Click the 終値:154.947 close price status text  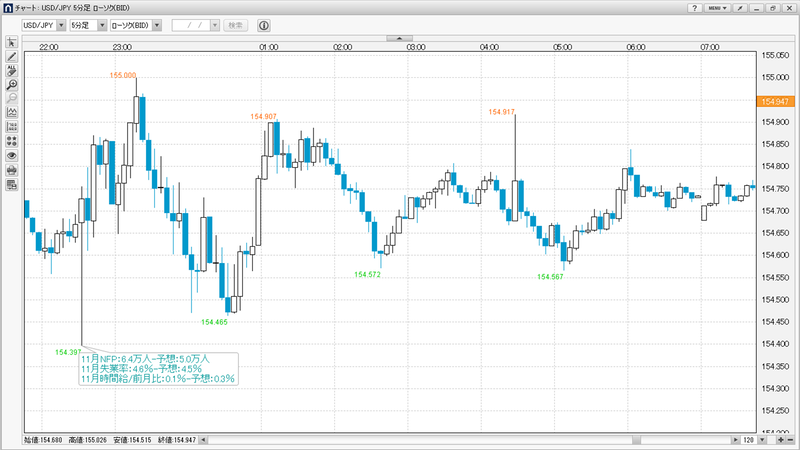click(x=177, y=440)
